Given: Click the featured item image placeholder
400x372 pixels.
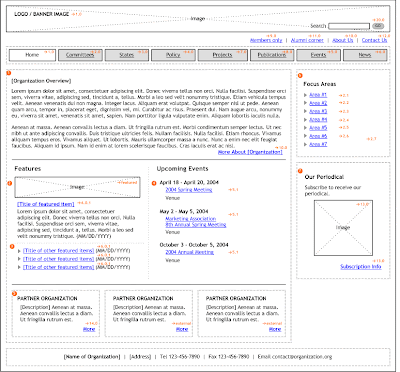Looking at the screenshot, I should click(x=77, y=187).
